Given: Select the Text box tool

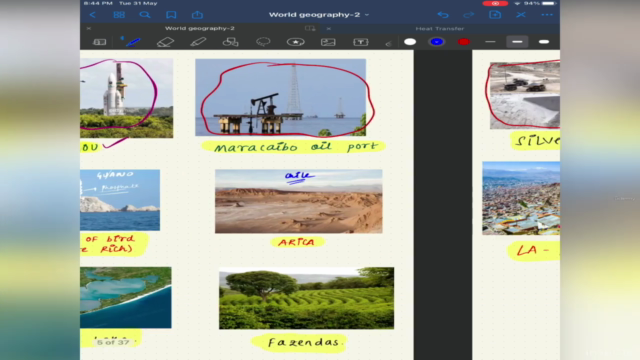Looking at the screenshot, I should [361, 42].
